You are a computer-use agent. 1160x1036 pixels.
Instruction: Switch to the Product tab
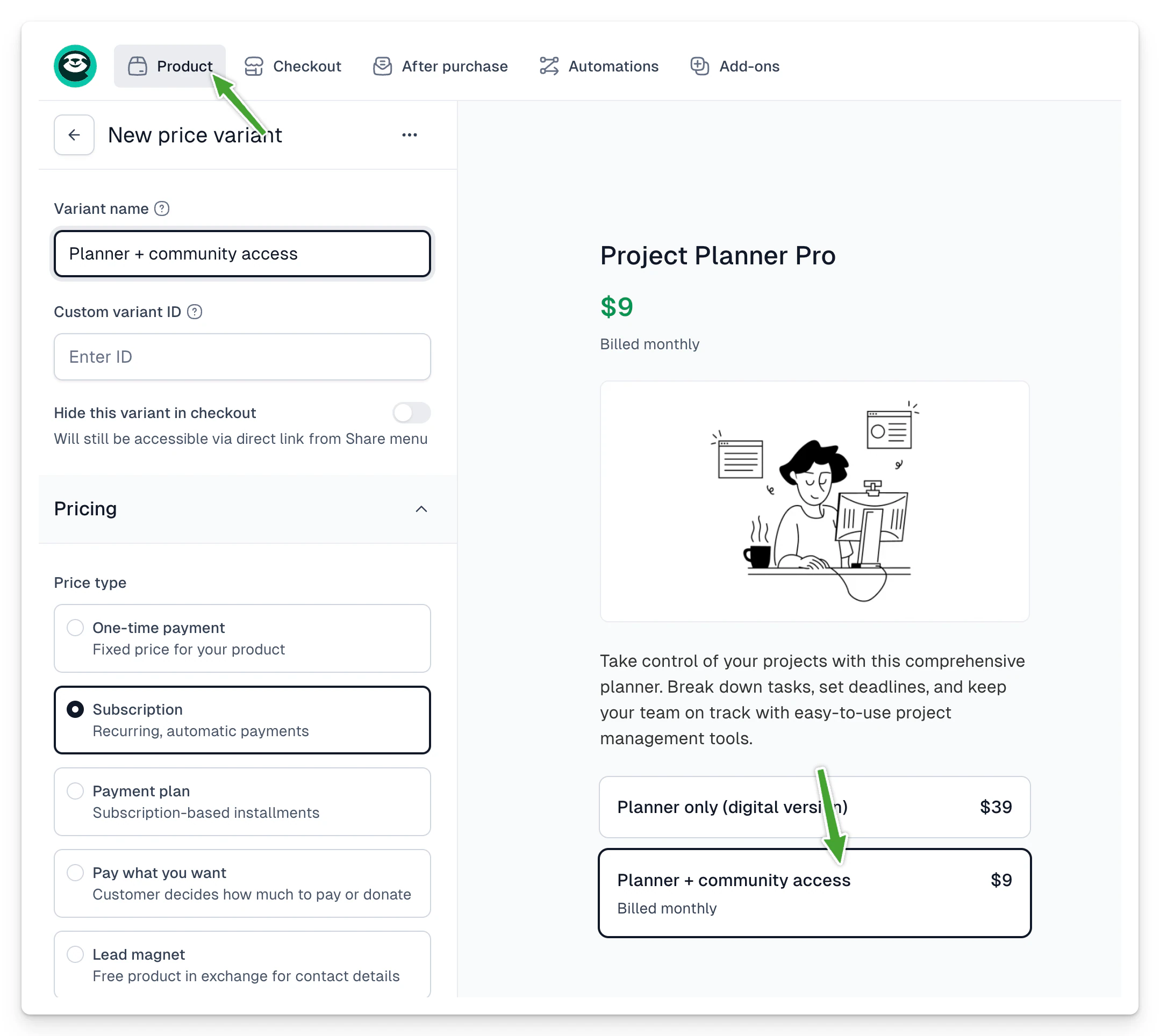170,66
